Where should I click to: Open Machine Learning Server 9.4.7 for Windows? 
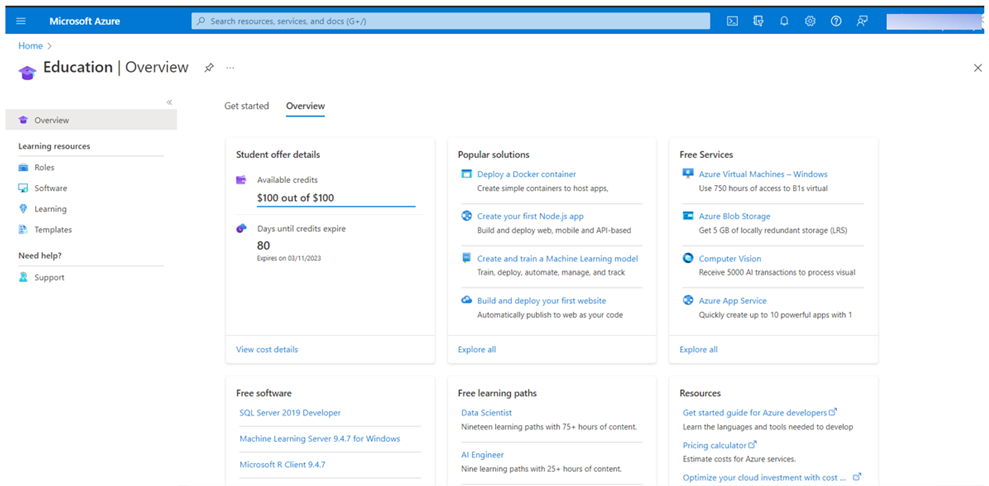coord(320,439)
